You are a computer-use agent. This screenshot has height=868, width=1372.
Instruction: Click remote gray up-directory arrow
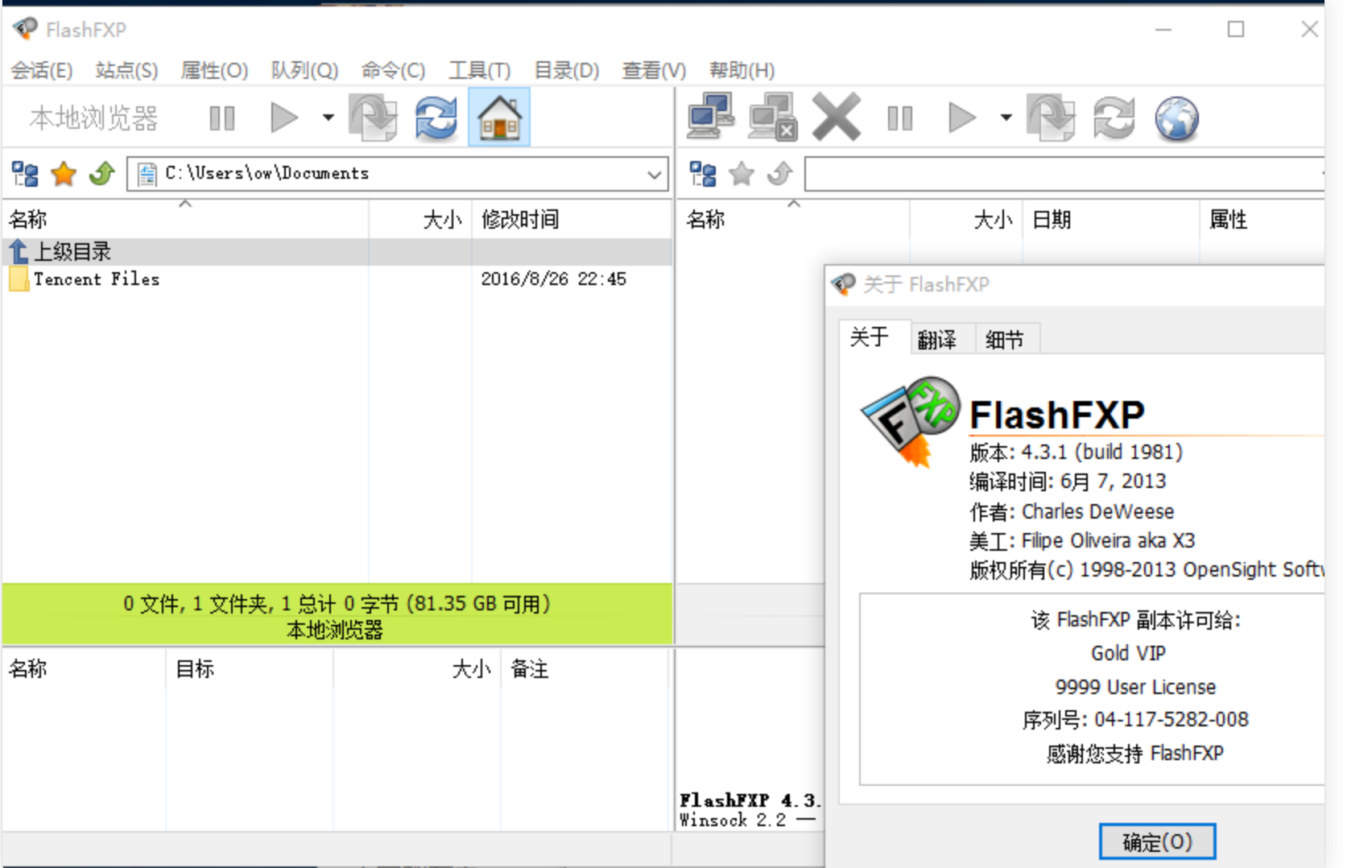[779, 173]
